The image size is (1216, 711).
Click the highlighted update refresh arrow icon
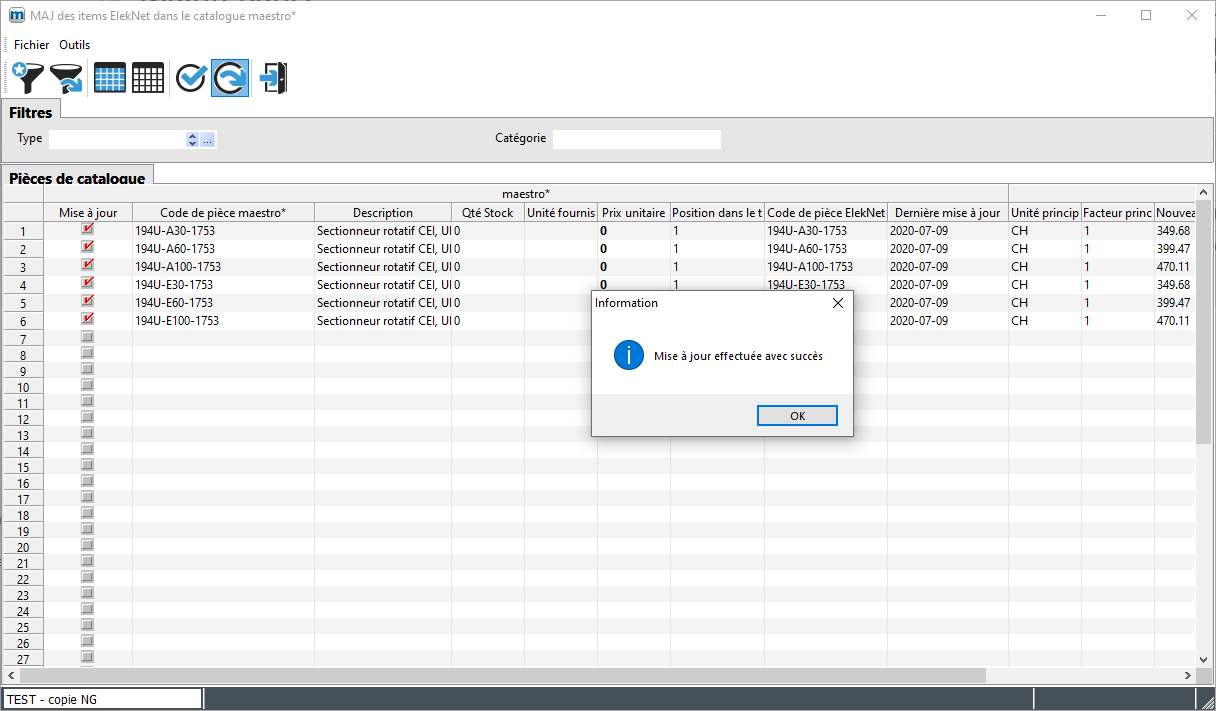click(230, 77)
